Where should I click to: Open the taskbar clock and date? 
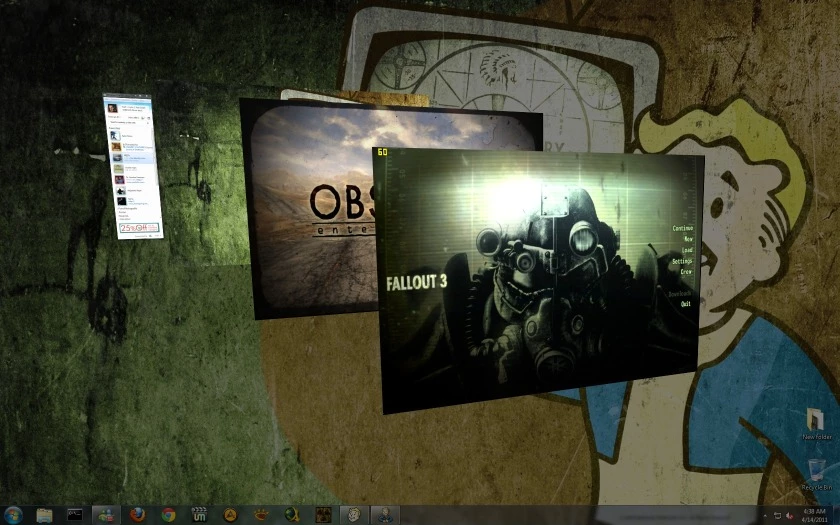pos(814,516)
